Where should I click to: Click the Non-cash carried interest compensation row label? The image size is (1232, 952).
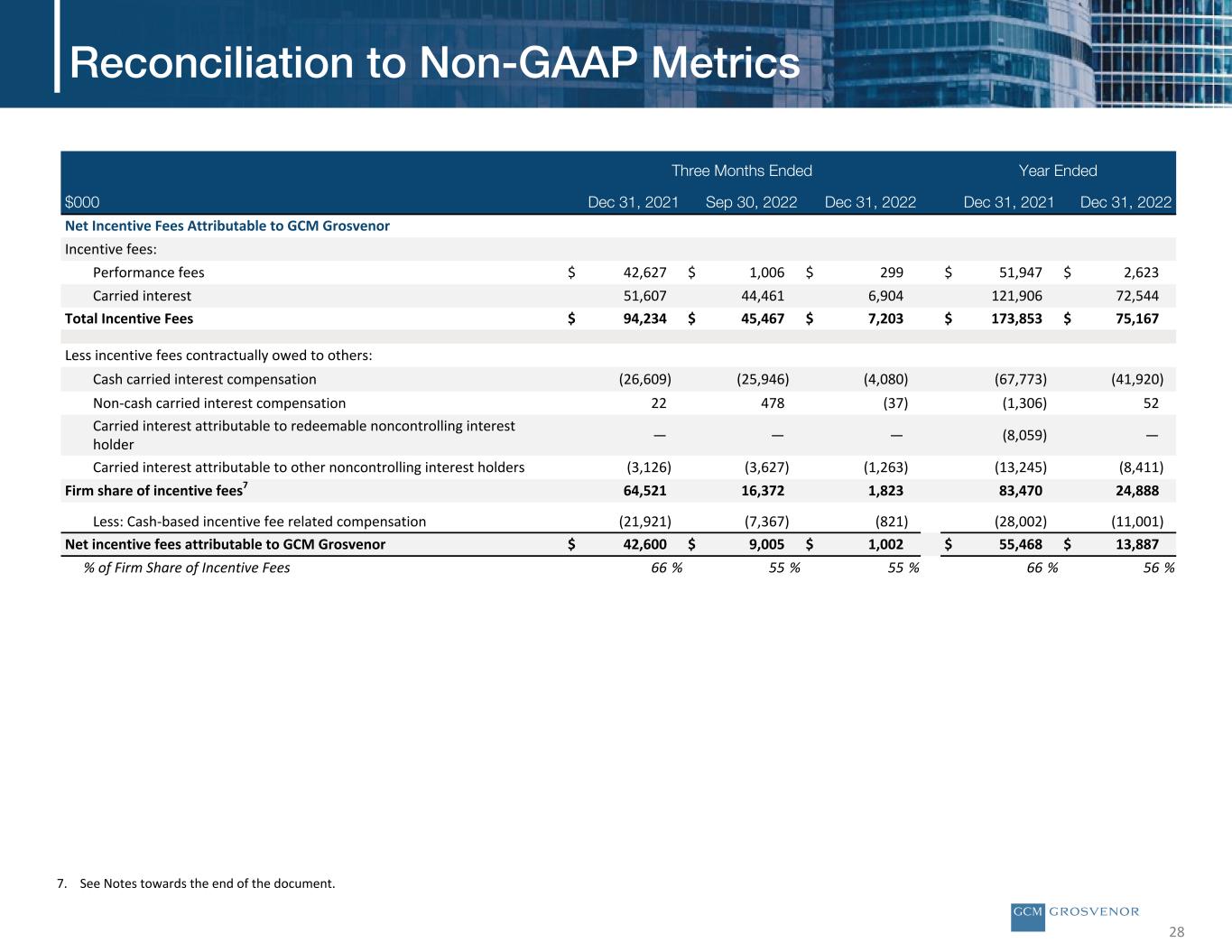click(x=219, y=403)
